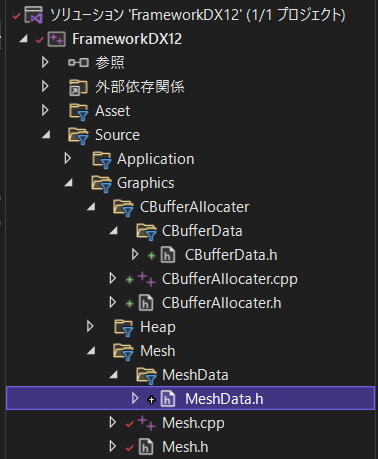Expand the 外部依存関係 node
The width and height of the screenshot is (378, 459).
[x=45, y=86]
